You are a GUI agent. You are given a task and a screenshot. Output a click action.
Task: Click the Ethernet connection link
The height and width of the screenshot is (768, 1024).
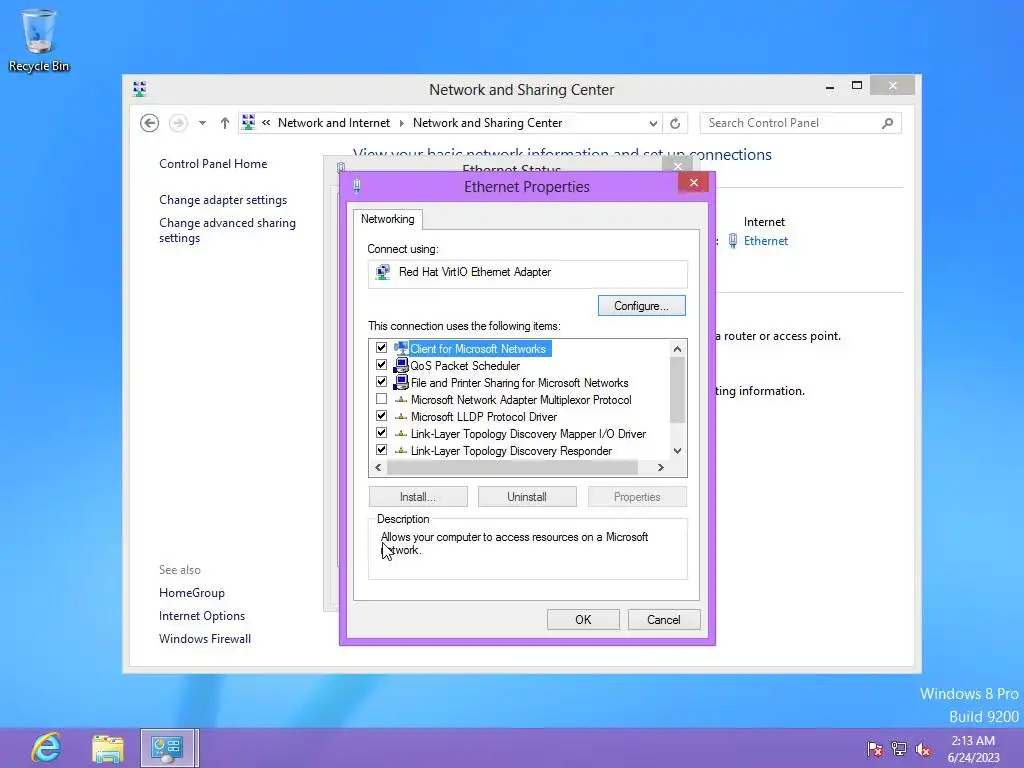(765, 241)
